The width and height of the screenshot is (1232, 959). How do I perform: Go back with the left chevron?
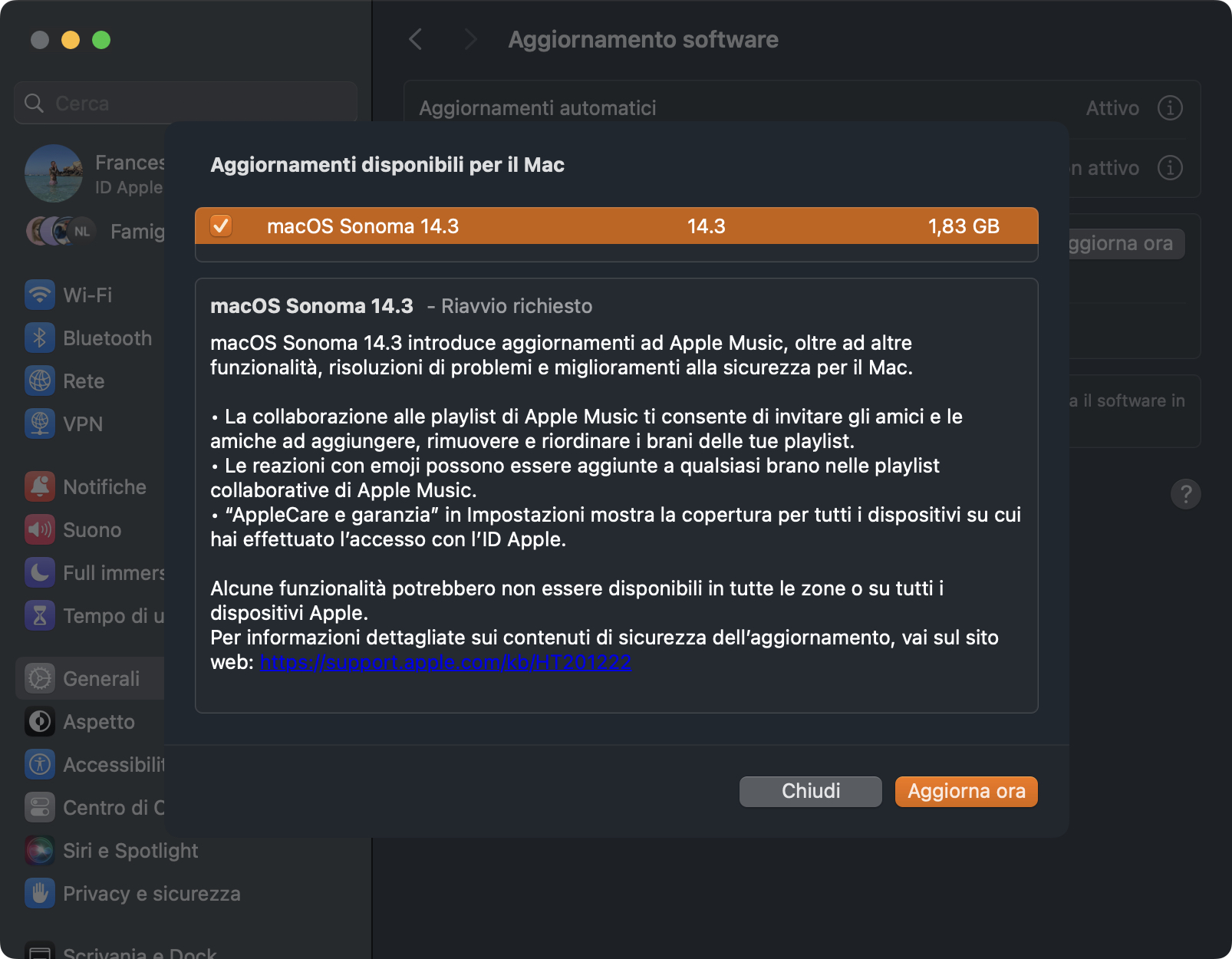pos(416,39)
